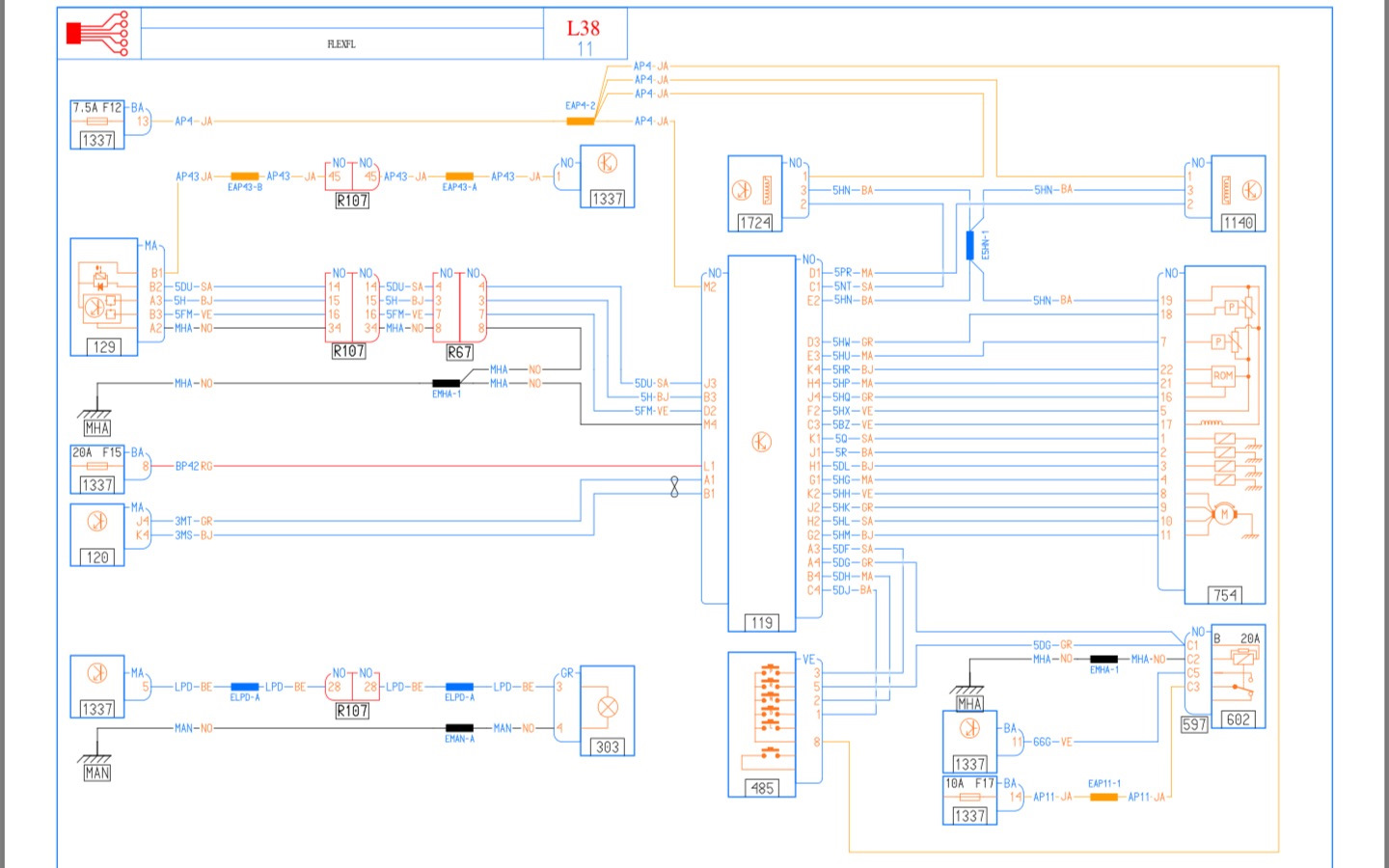Click pin L1 on component 119
This screenshot has width=1389, height=868.
(x=709, y=466)
